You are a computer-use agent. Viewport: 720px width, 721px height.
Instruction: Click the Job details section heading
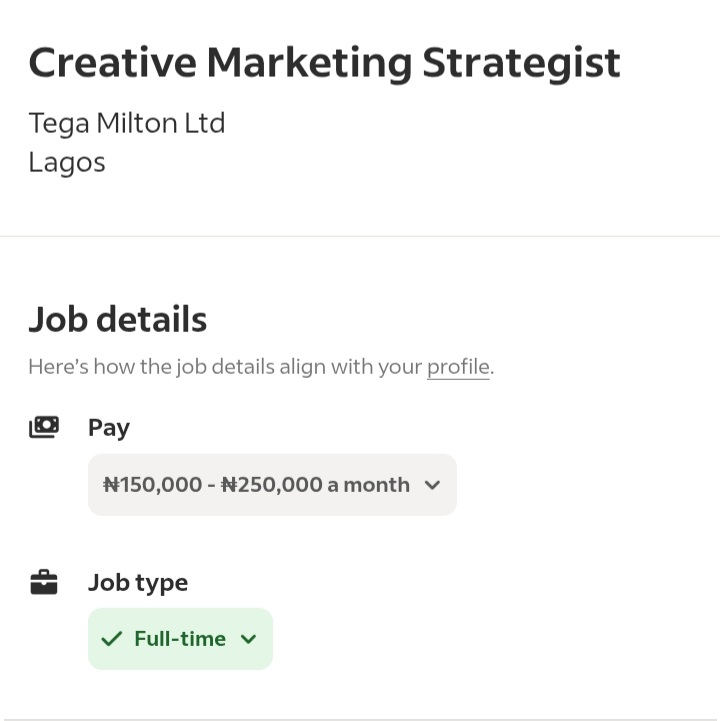coord(118,319)
